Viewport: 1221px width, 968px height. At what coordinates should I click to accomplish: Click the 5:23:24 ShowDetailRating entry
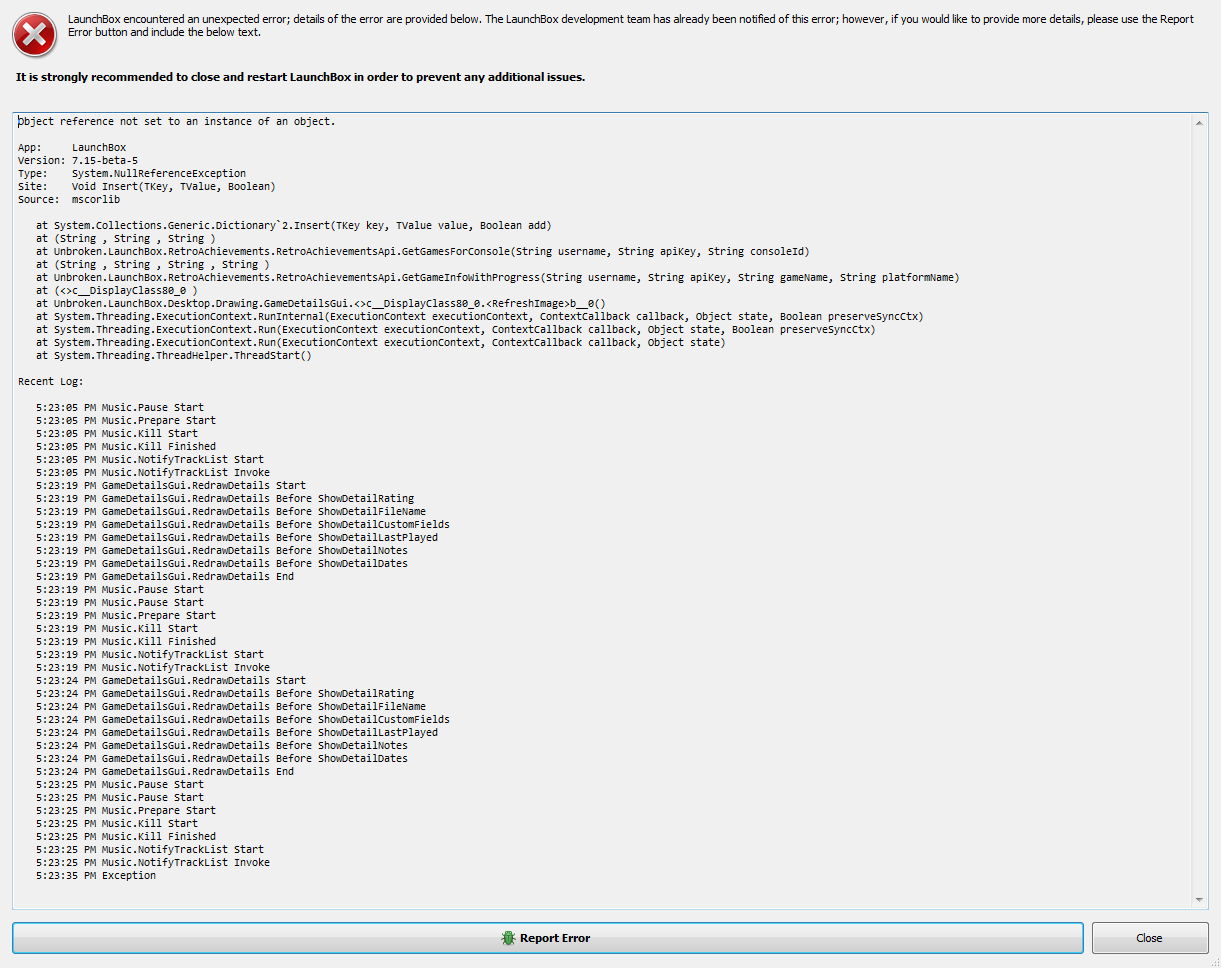[x=225, y=693]
